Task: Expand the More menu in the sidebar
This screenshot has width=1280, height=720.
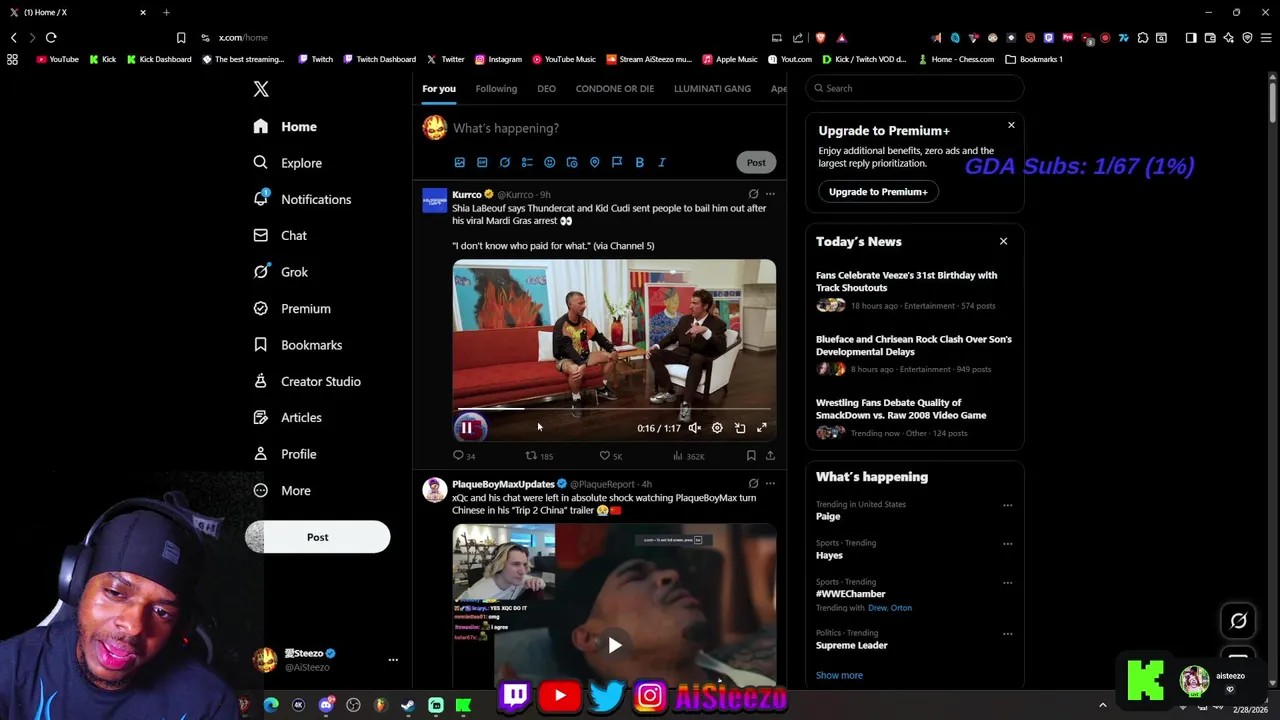Action: (282, 491)
